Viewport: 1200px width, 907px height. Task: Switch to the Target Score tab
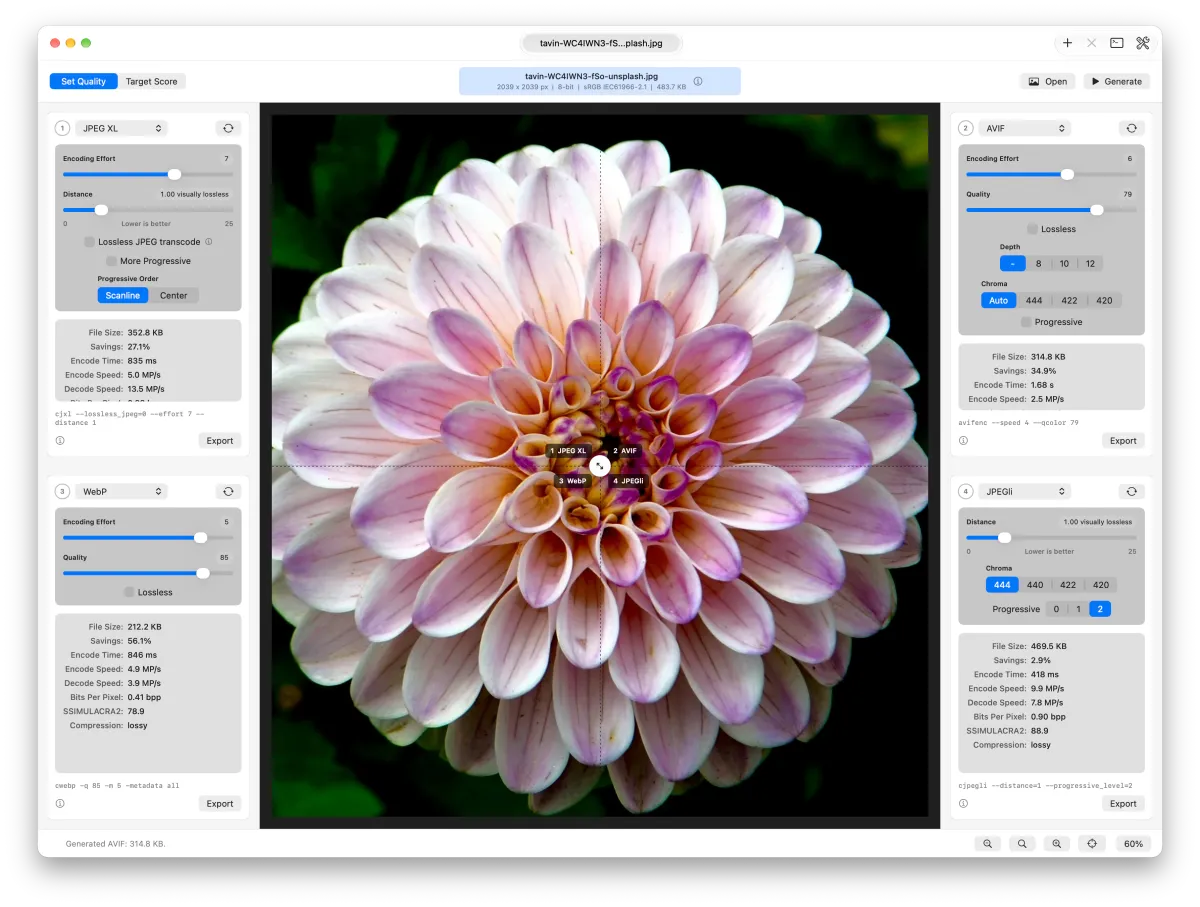[152, 81]
